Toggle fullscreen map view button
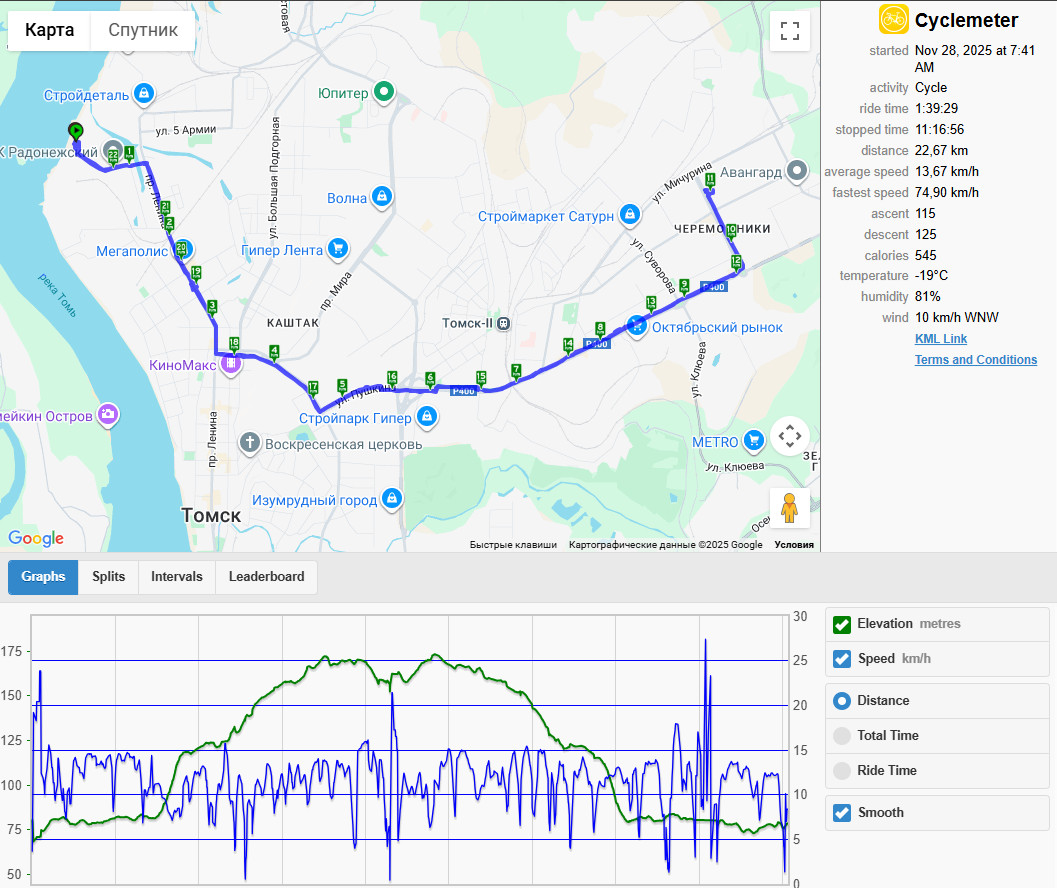The width and height of the screenshot is (1057, 888). pyautogui.click(x=789, y=31)
